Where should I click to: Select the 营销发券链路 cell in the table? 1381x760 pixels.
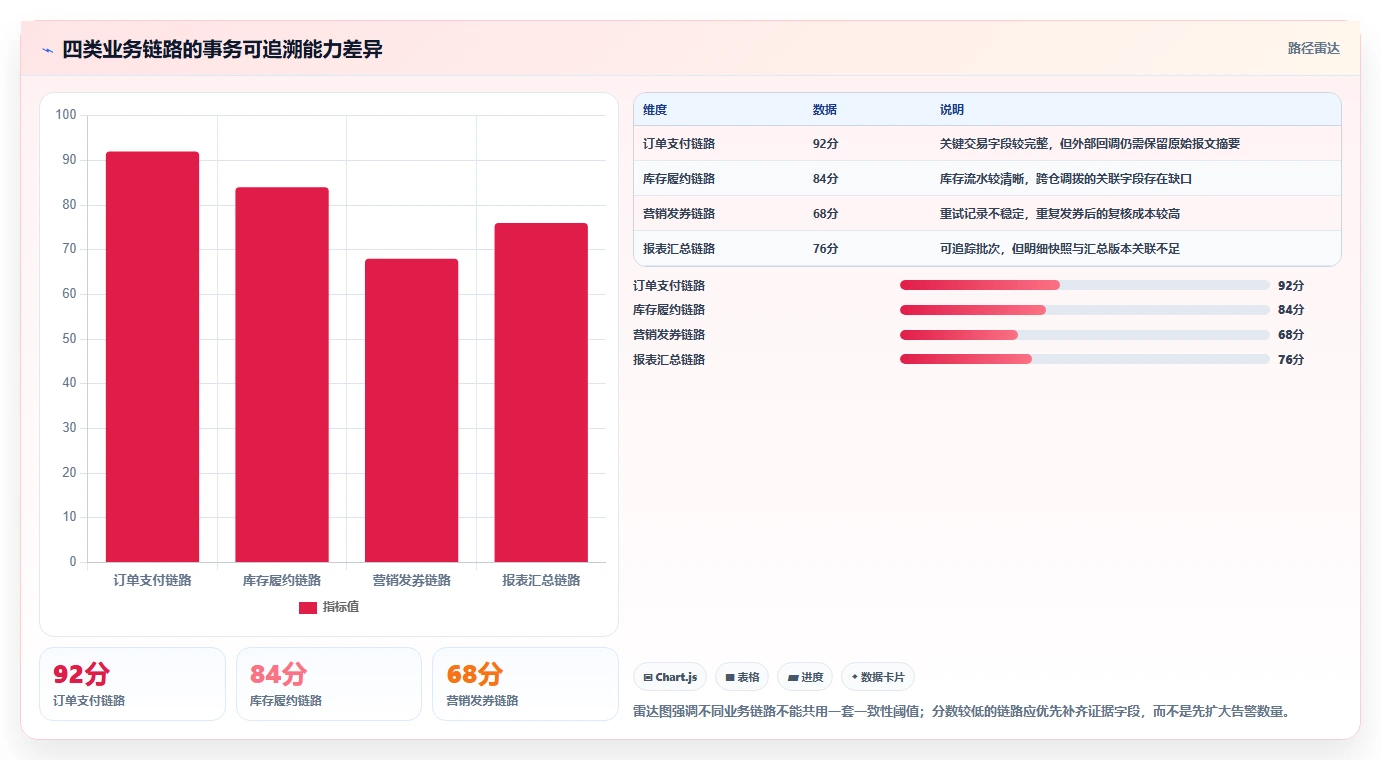click(679, 214)
